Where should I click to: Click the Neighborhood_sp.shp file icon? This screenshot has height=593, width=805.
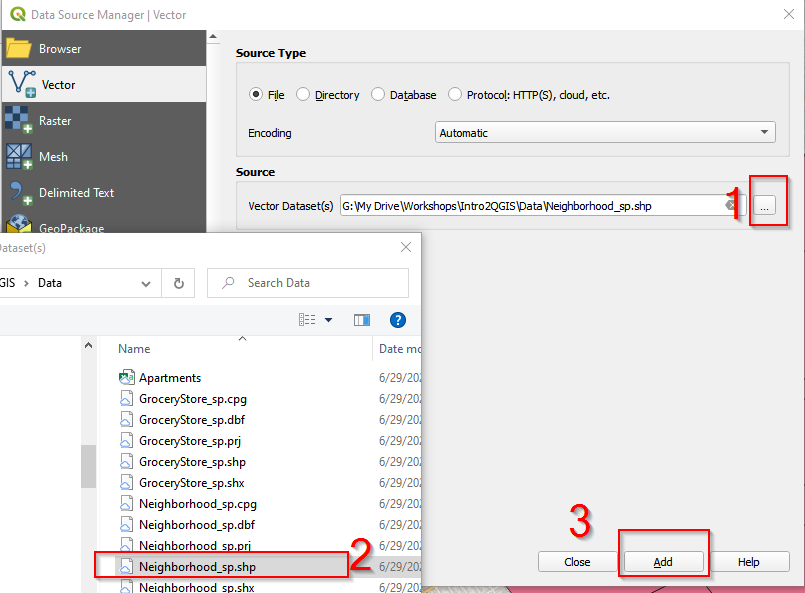pyautogui.click(x=126, y=566)
